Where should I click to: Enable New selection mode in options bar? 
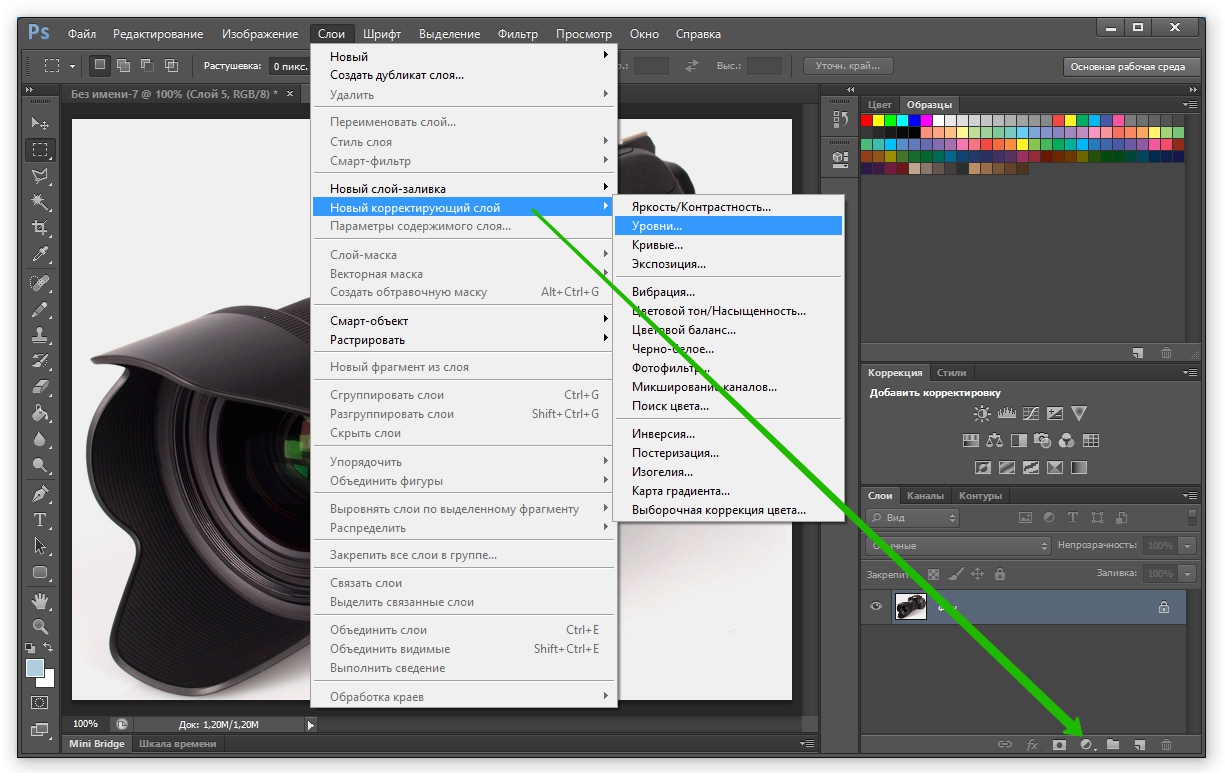coord(100,66)
